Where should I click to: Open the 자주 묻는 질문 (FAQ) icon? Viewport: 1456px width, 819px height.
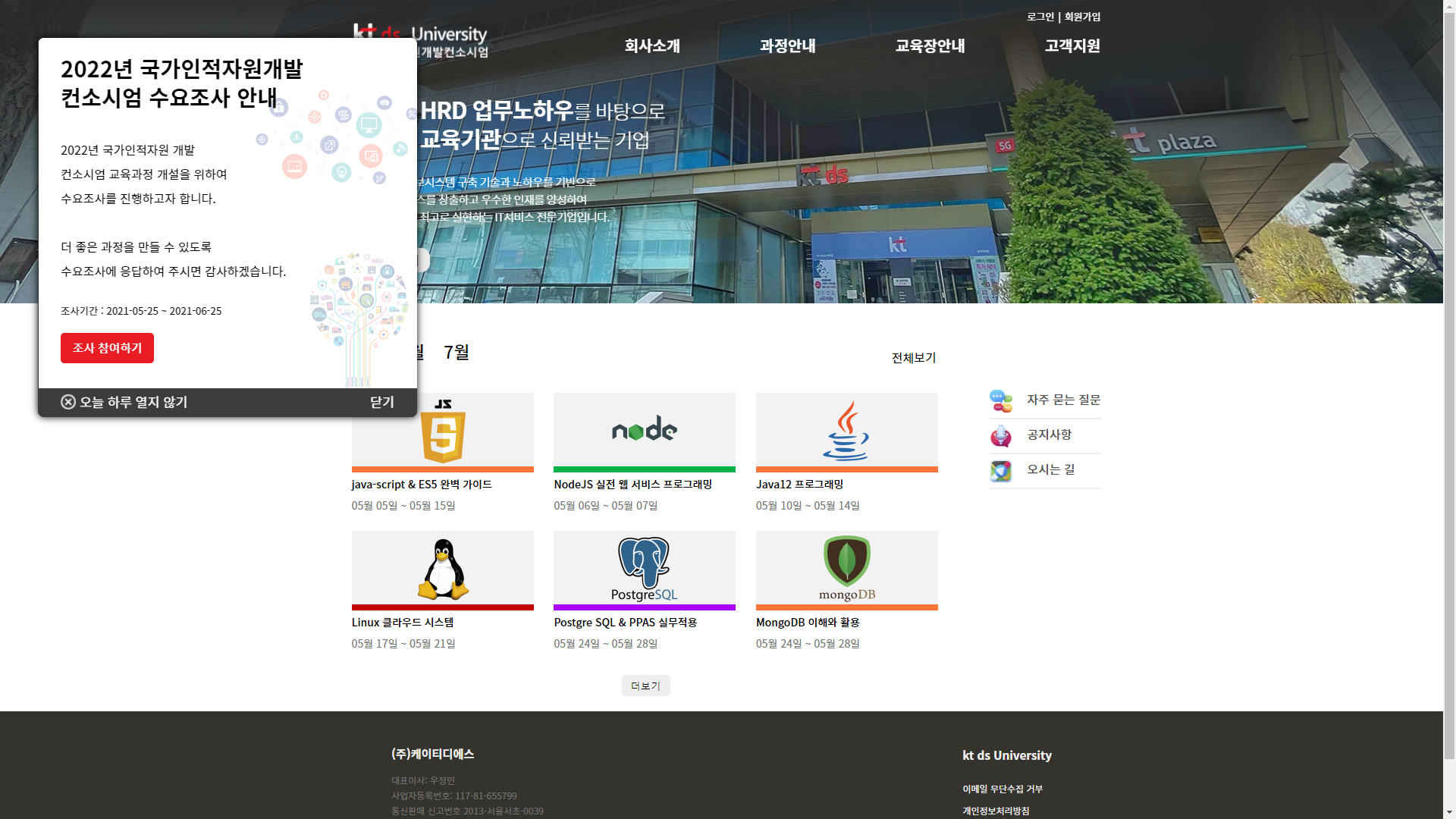pyautogui.click(x=1001, y=400)
